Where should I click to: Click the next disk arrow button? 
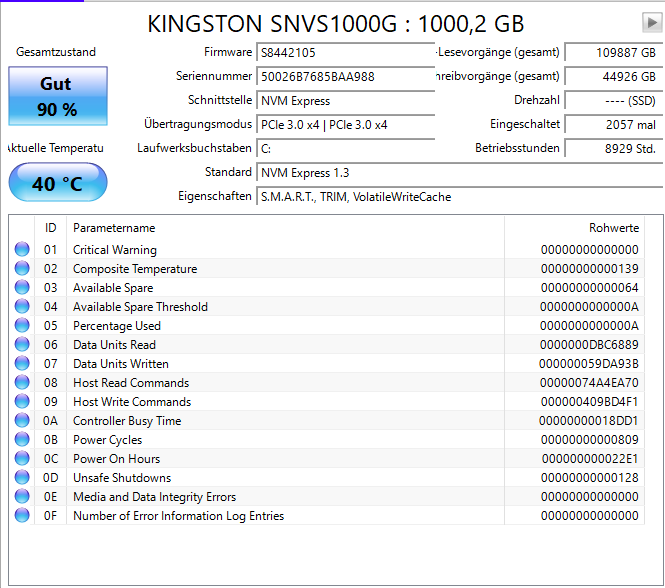(652, 22)
